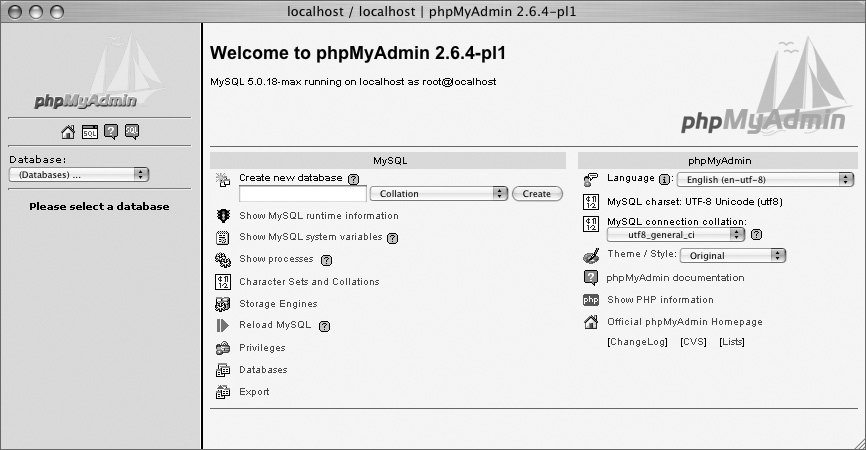
Task: Click the Databases icon
Action: 223,370
